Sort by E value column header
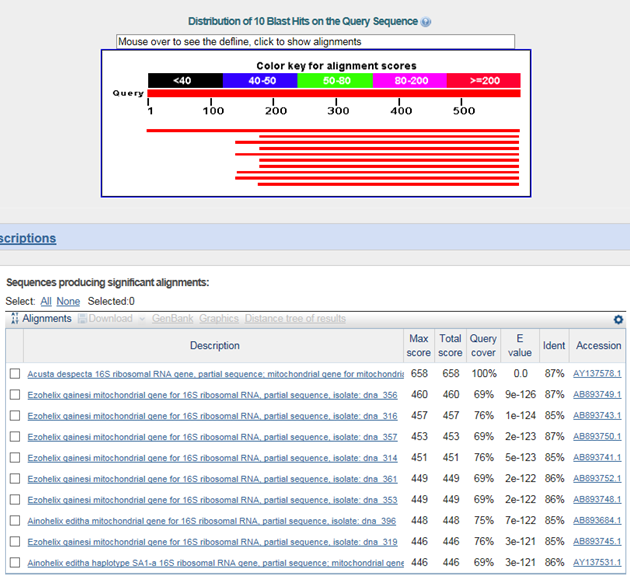This screenshot has height=579, width=630. 520,346
